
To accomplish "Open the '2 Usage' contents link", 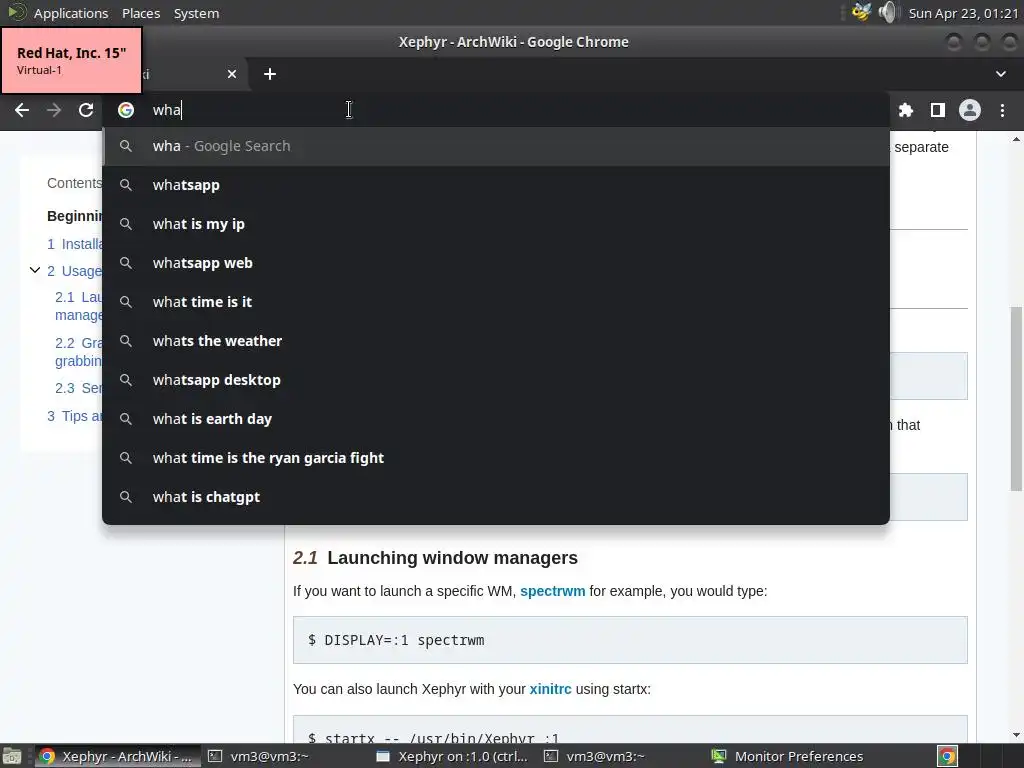I will point(74,271).
